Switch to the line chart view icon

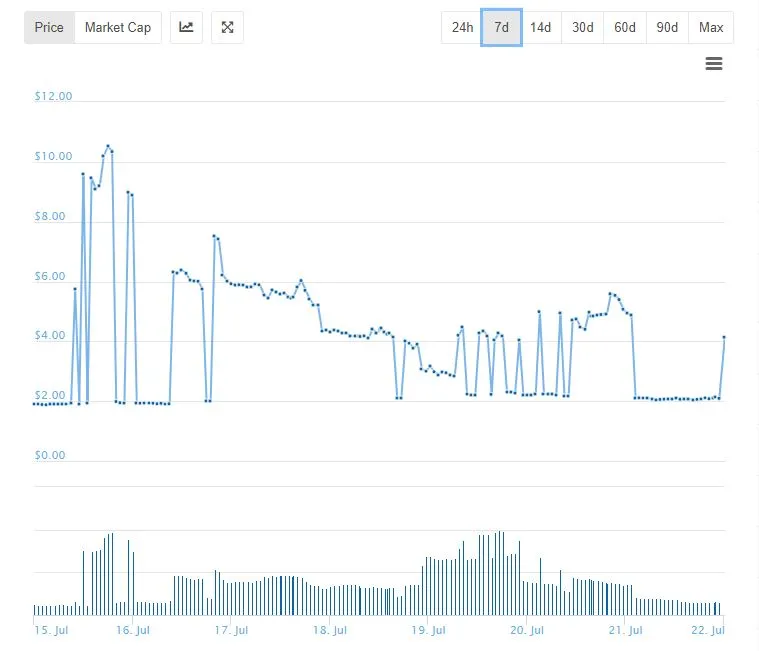pyautogui.click(x=186, y=28)
